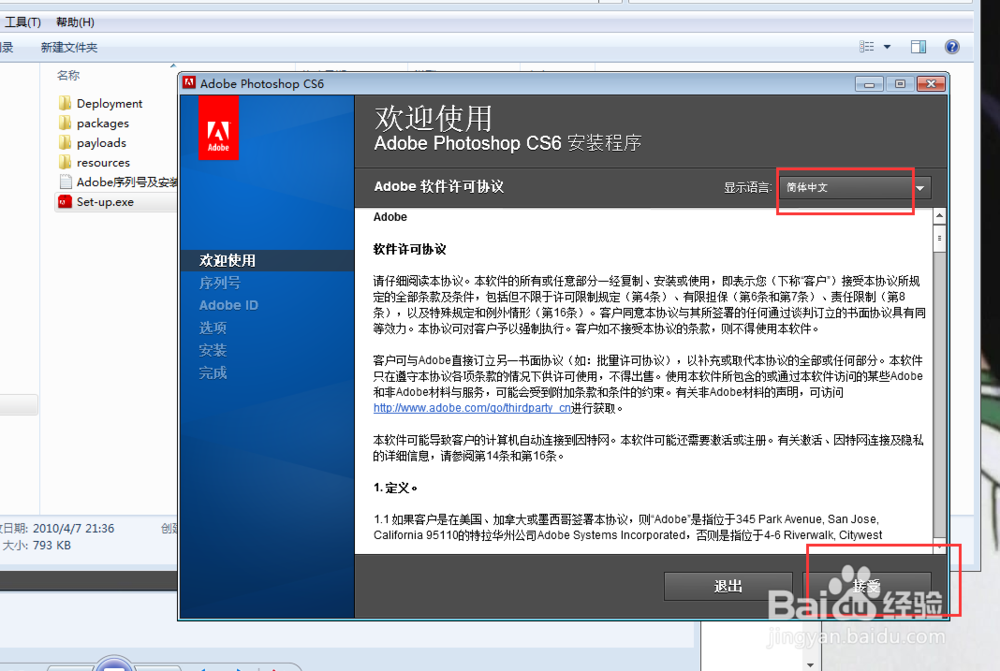
Task: Open Explorer Help via the blue question mark icon
Action: pyautogui.click(x=950, y=46)
